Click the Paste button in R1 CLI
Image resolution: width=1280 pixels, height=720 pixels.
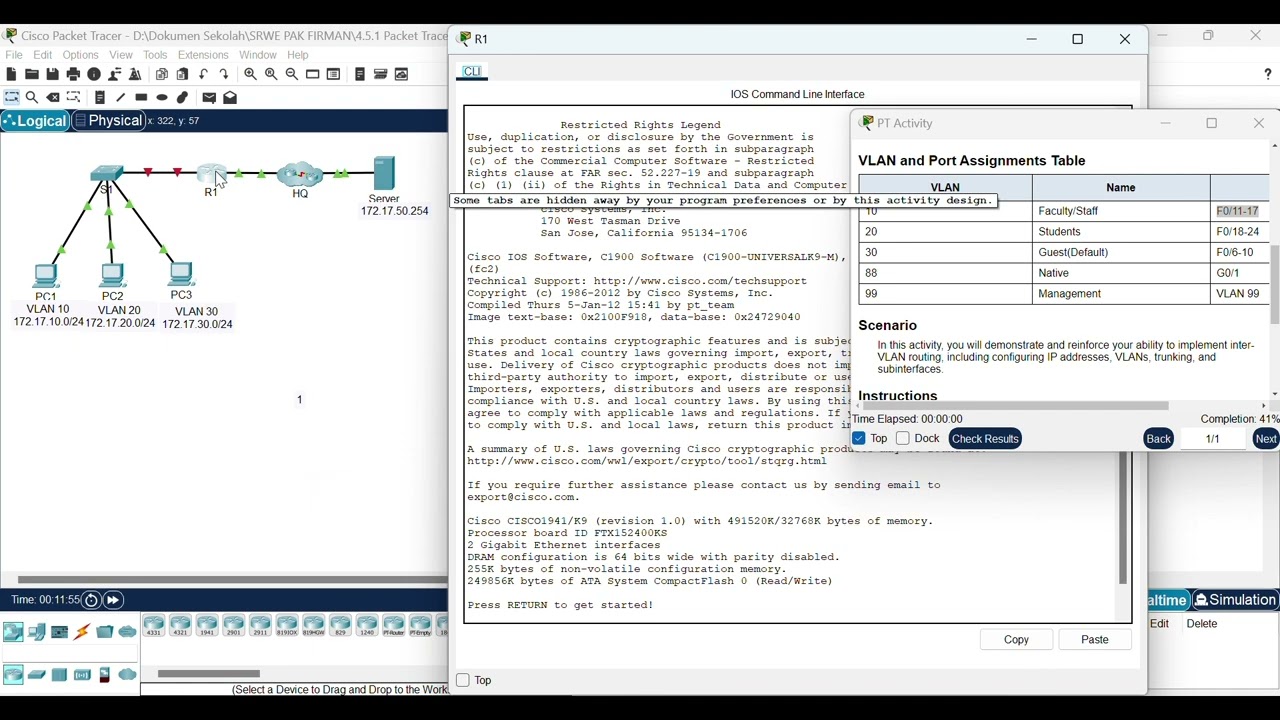tap(1095, 640)
